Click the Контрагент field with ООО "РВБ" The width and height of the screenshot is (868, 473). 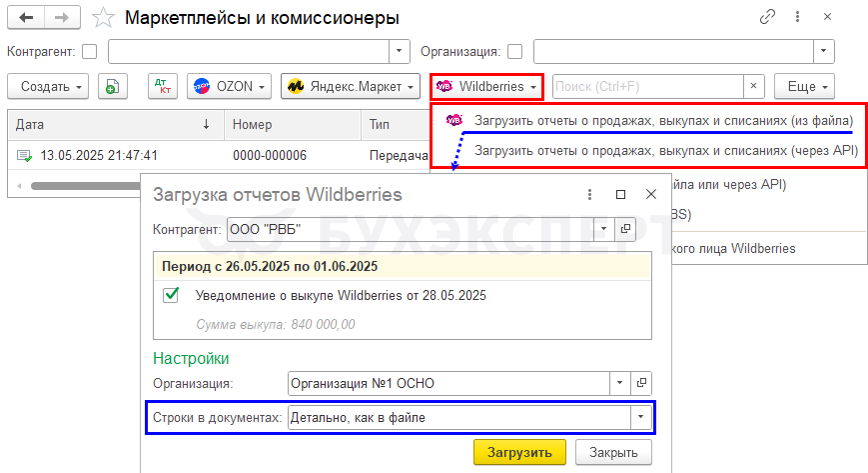point(410,229)
